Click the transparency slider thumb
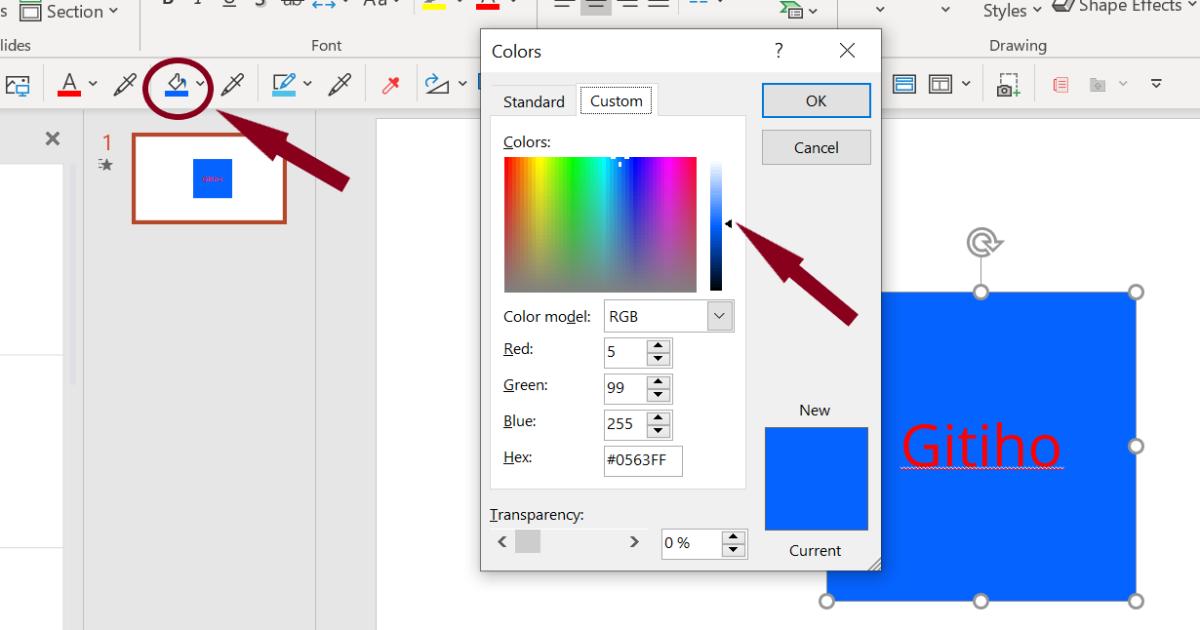This screenshot has height=630, width=1200. (528, 542)
